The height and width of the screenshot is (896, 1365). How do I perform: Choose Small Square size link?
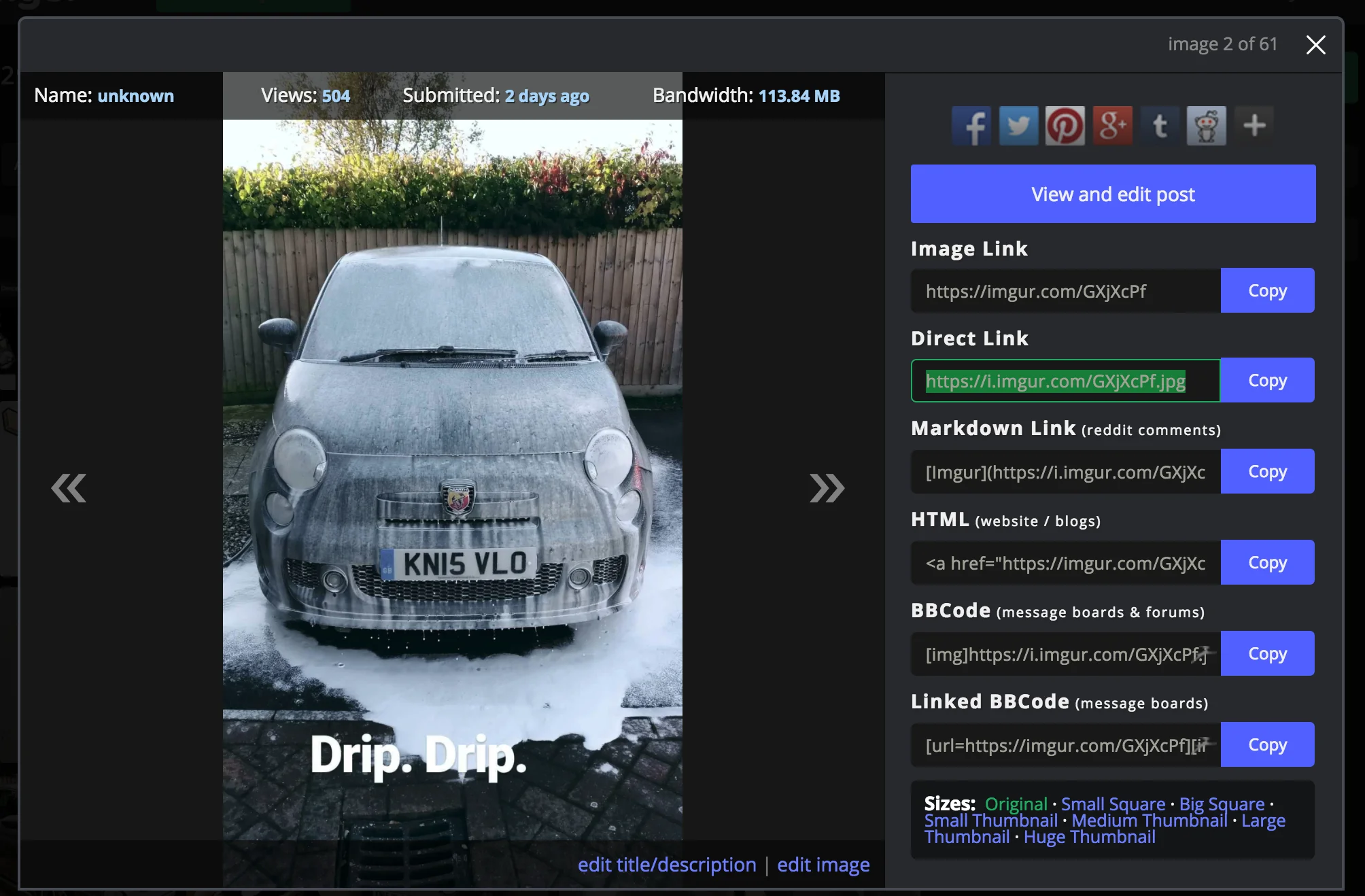point(1113,804)
